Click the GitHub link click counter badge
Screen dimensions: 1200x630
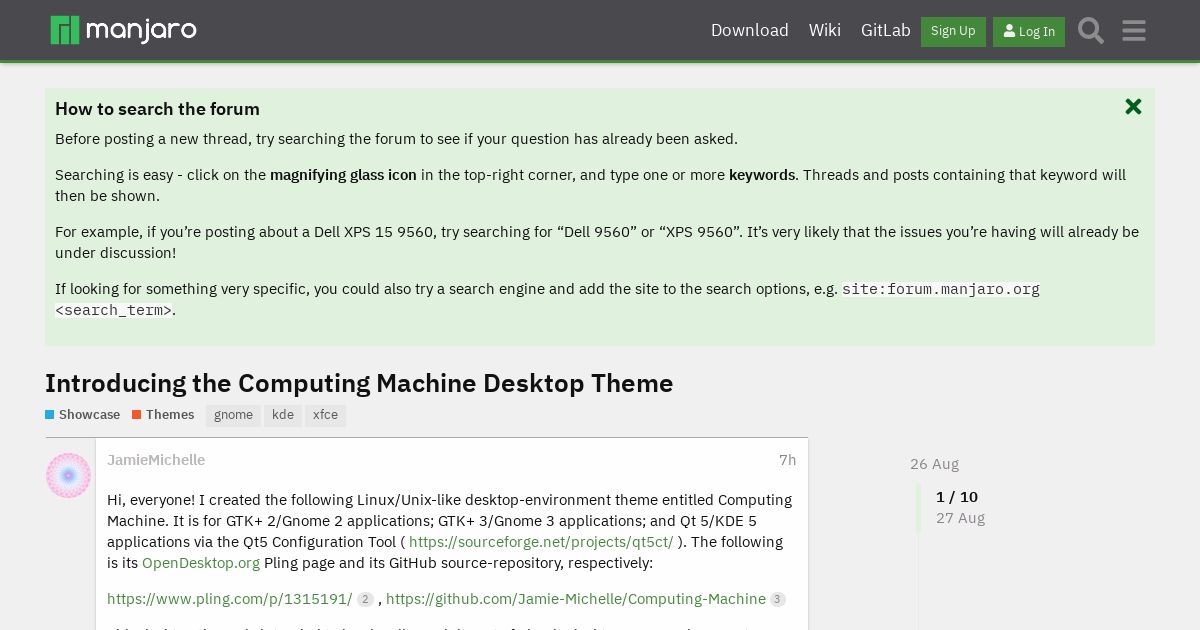pos(778,600)
